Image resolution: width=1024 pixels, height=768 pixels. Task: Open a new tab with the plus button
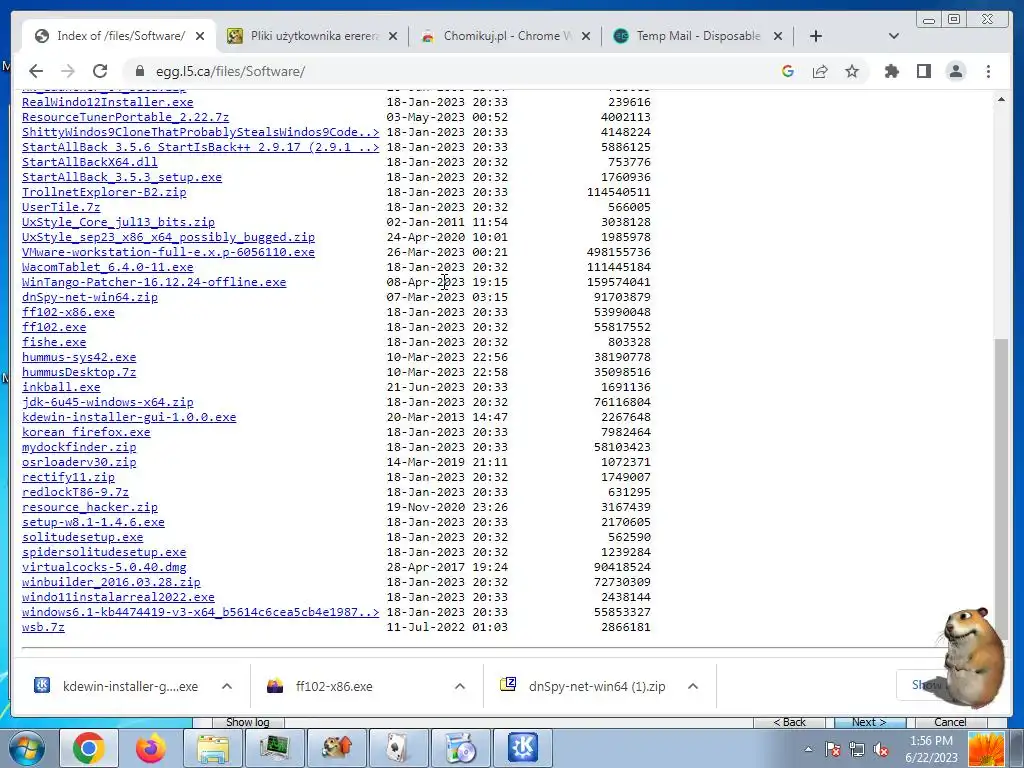coord(816,36)
